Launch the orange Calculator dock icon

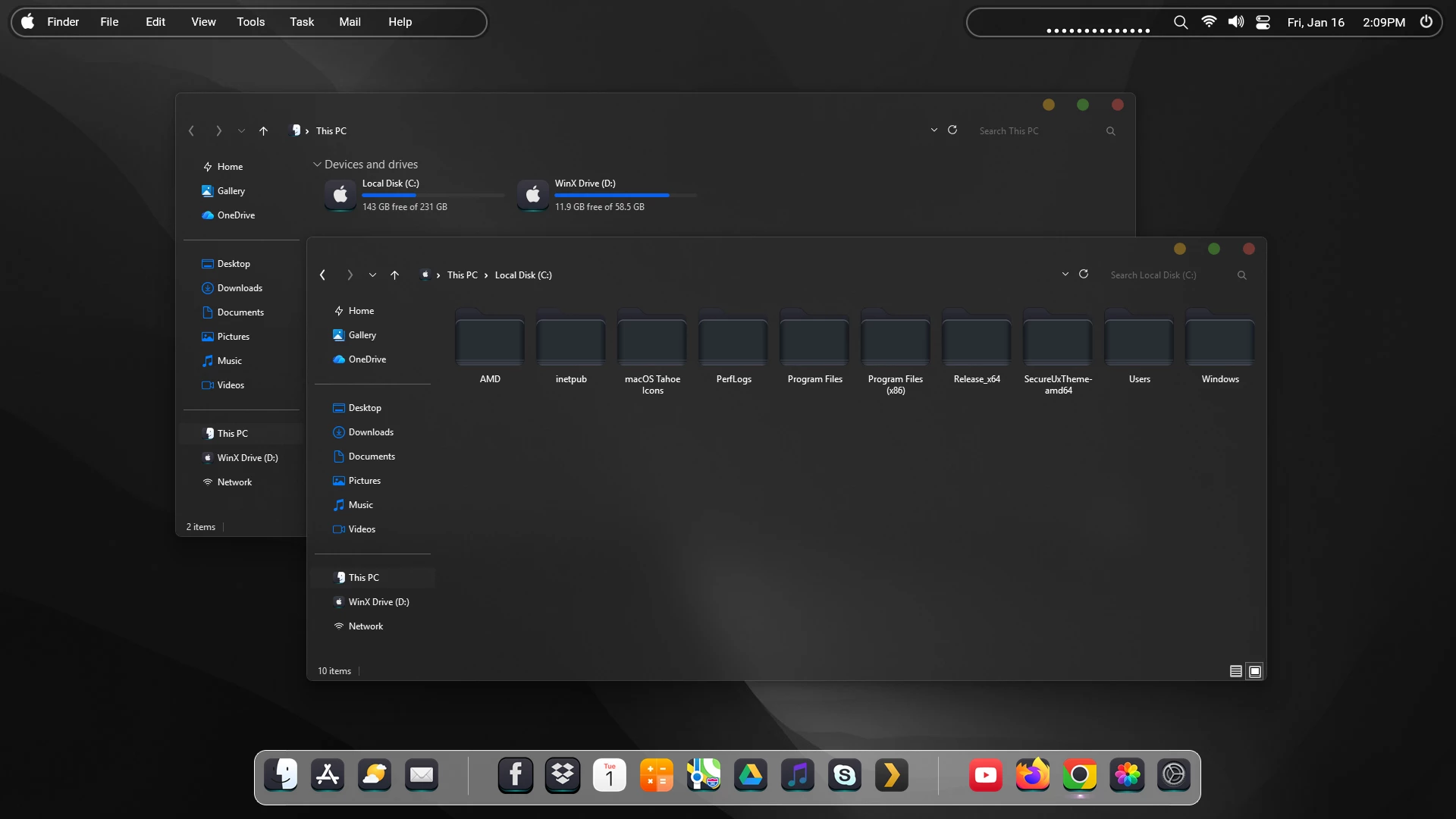(x=657, y=775)
